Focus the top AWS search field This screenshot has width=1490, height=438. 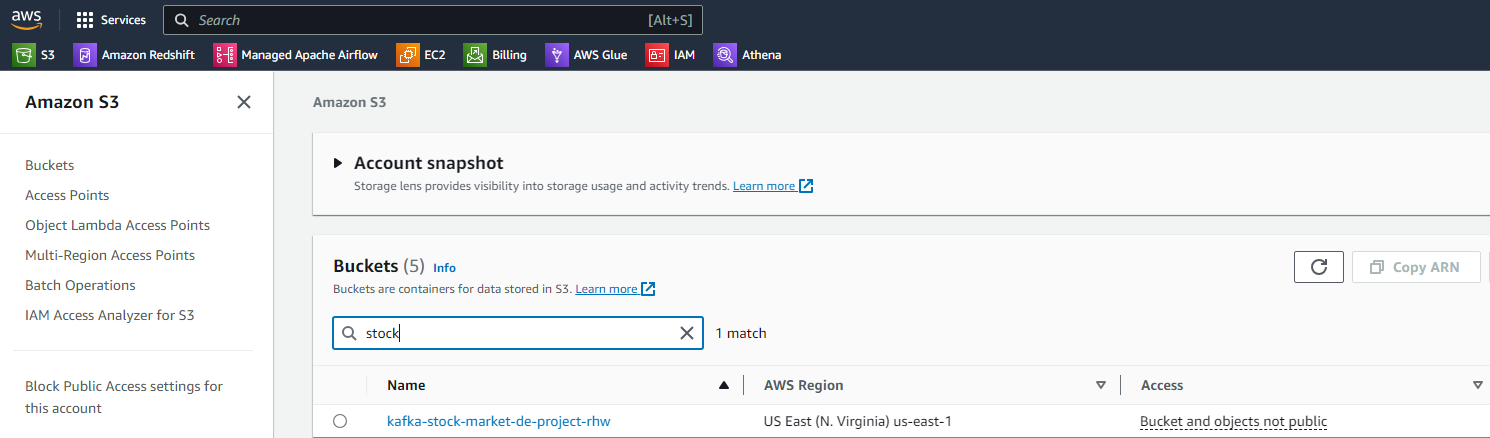point(433,20)
